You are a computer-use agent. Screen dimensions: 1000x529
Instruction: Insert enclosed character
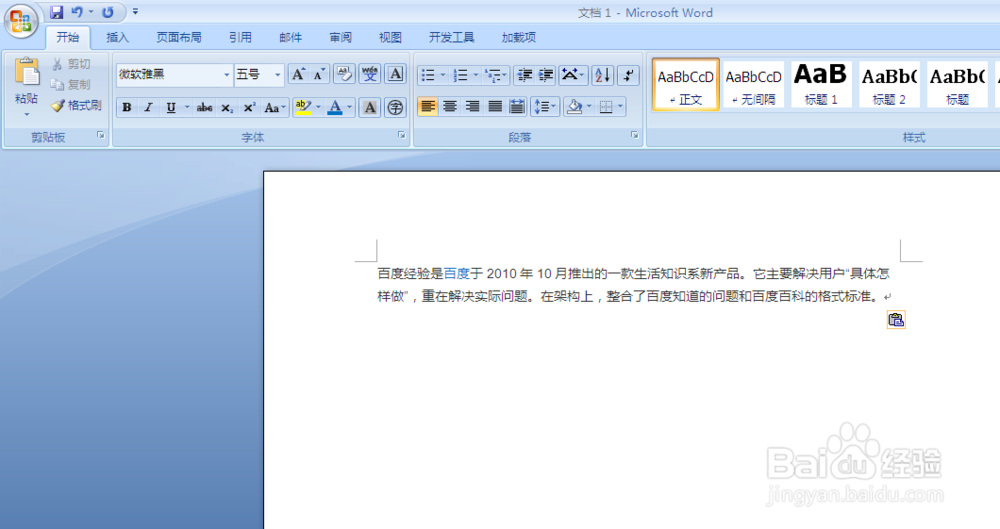coord(395,107)
